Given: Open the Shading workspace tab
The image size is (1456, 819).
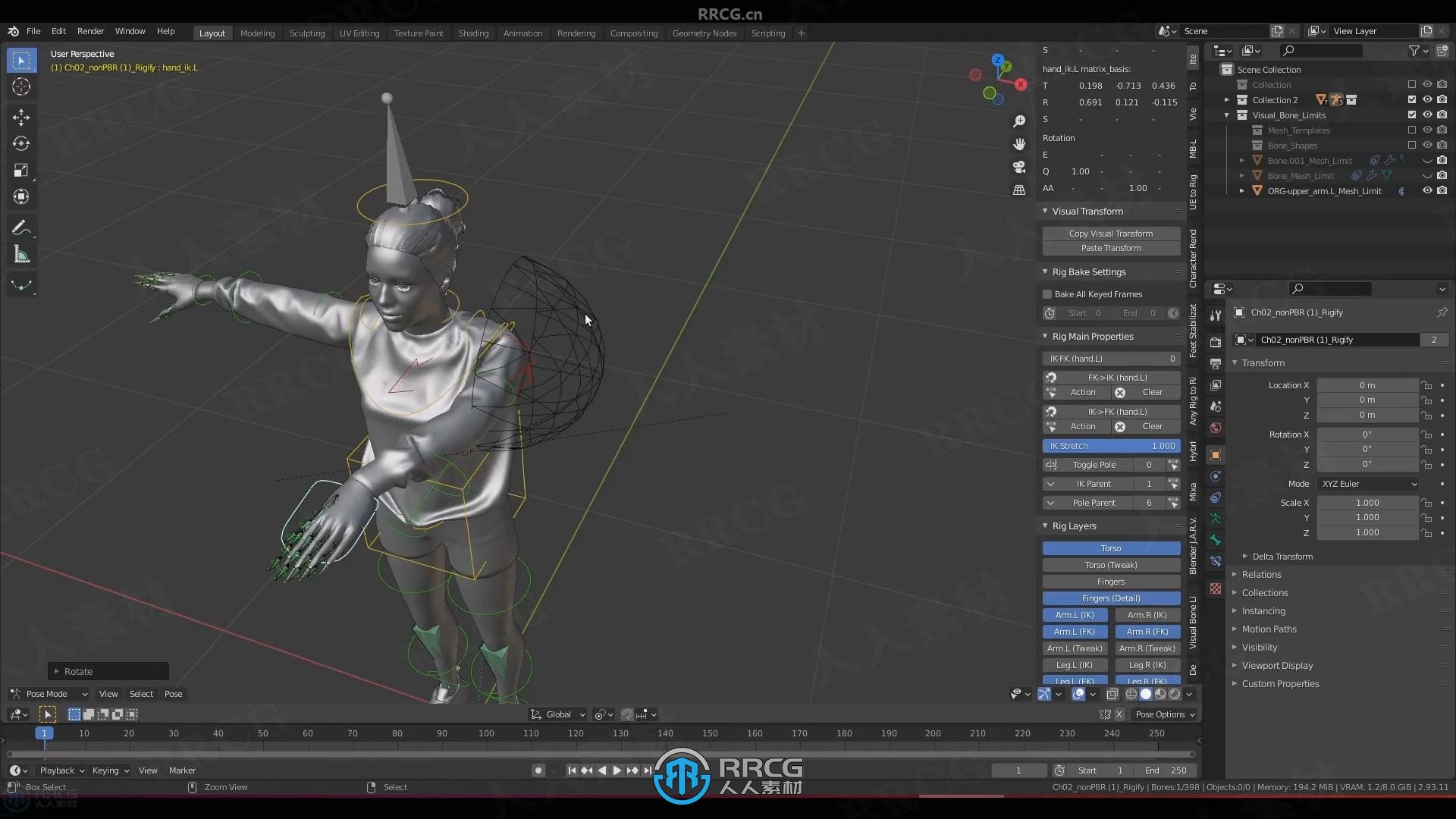Looking at the screenshot, I should 473,33.
